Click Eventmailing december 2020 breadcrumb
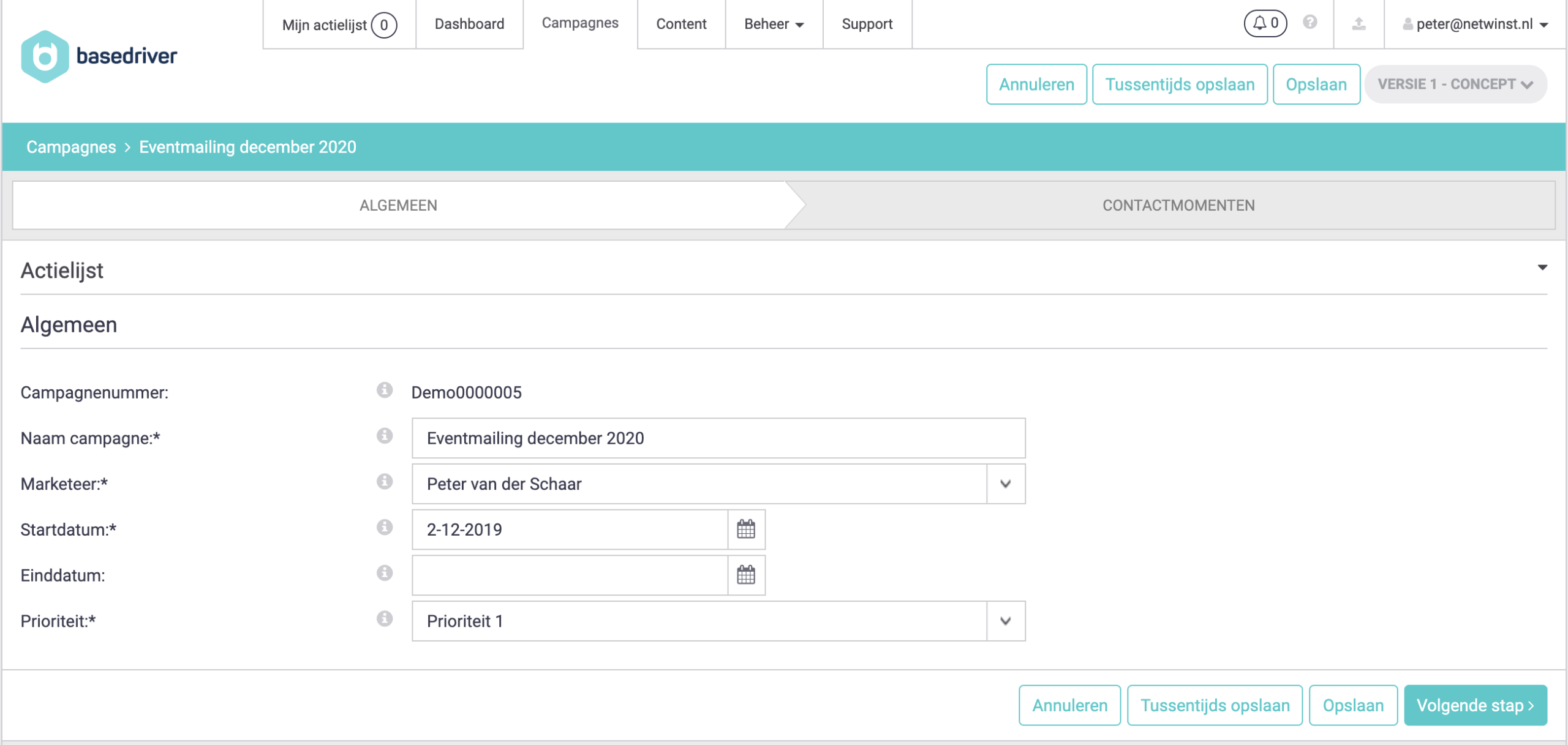1568x745 pixels. point(247,147)
